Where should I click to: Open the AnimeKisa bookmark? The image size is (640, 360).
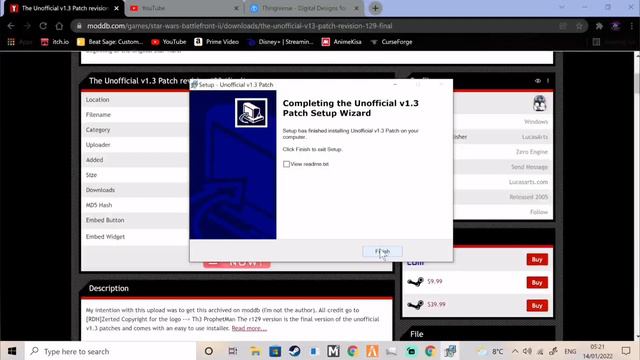pyautogui.click(x=342, y=42)
